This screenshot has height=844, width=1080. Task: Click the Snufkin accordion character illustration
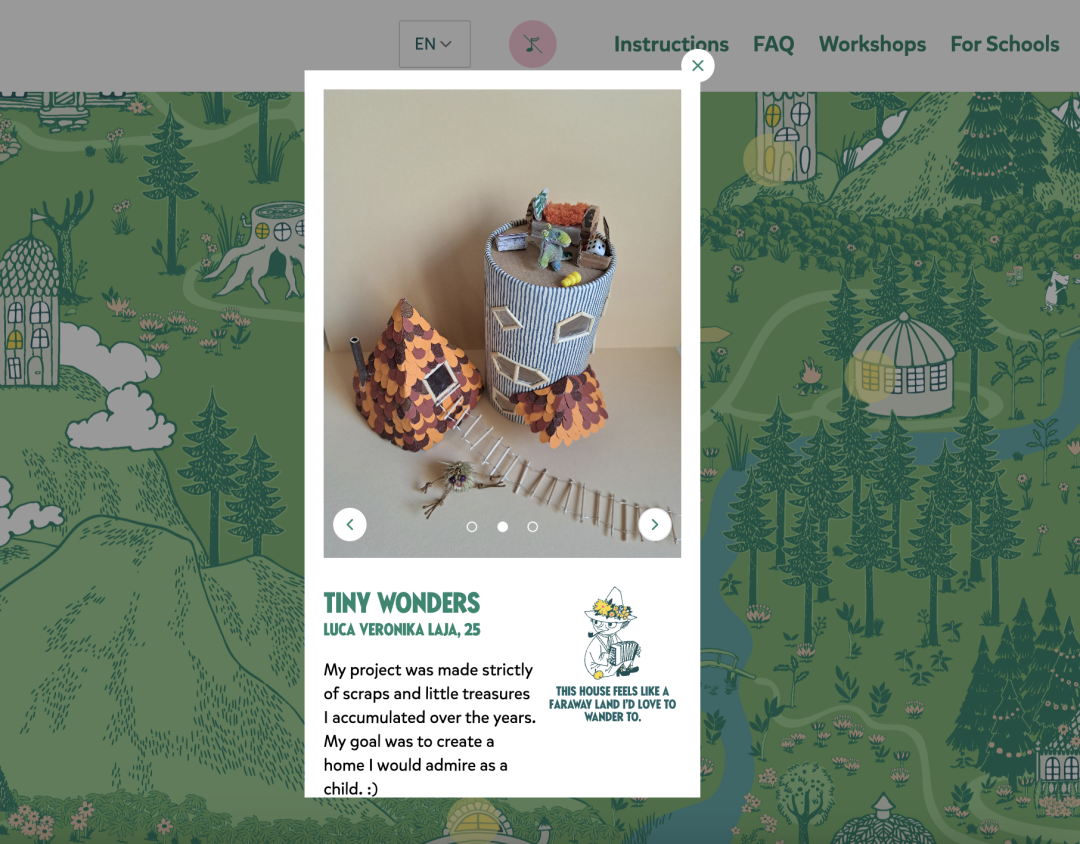pos(612,633)
